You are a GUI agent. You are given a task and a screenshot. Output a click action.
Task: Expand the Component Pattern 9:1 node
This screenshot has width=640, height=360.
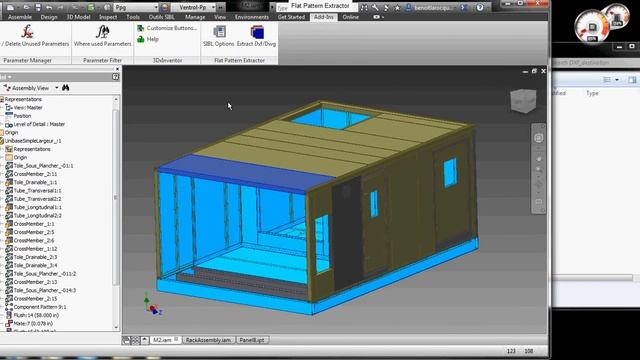2,307
